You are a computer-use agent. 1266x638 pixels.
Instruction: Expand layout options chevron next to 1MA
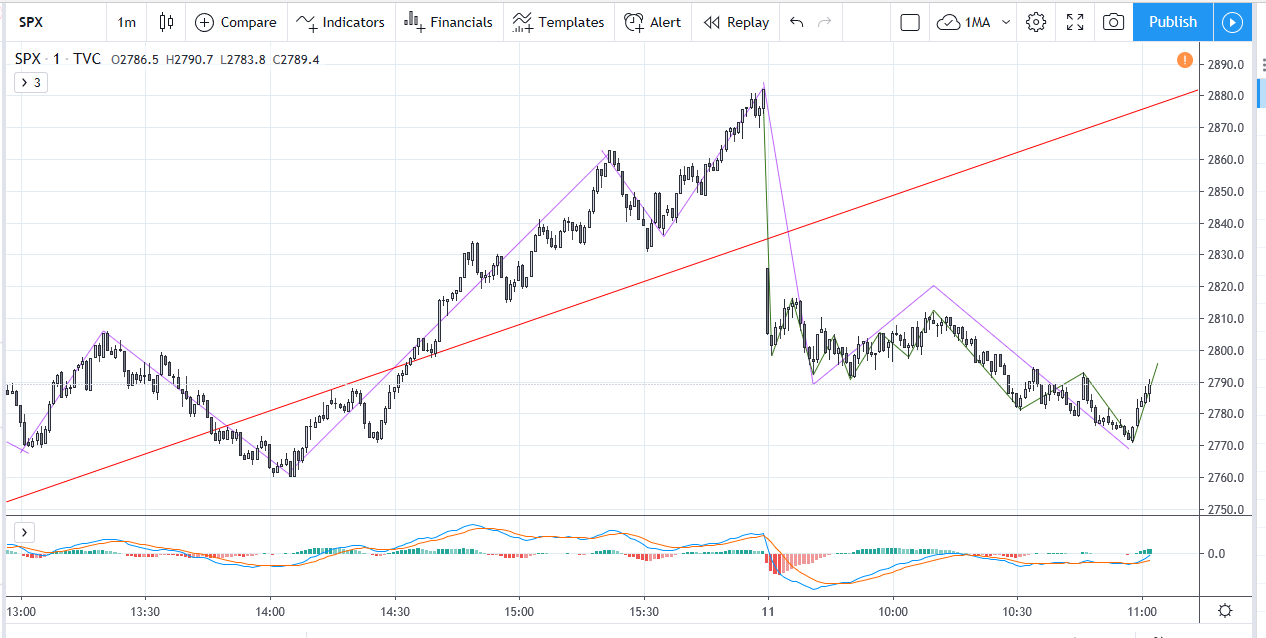(x=1006, y=22)
